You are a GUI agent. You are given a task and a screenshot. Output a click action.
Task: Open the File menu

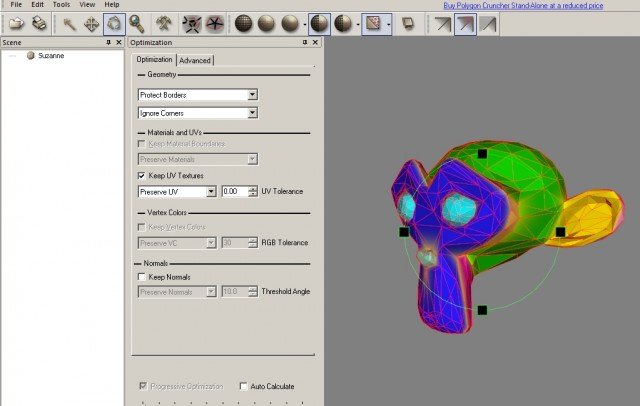coord(16,5)
